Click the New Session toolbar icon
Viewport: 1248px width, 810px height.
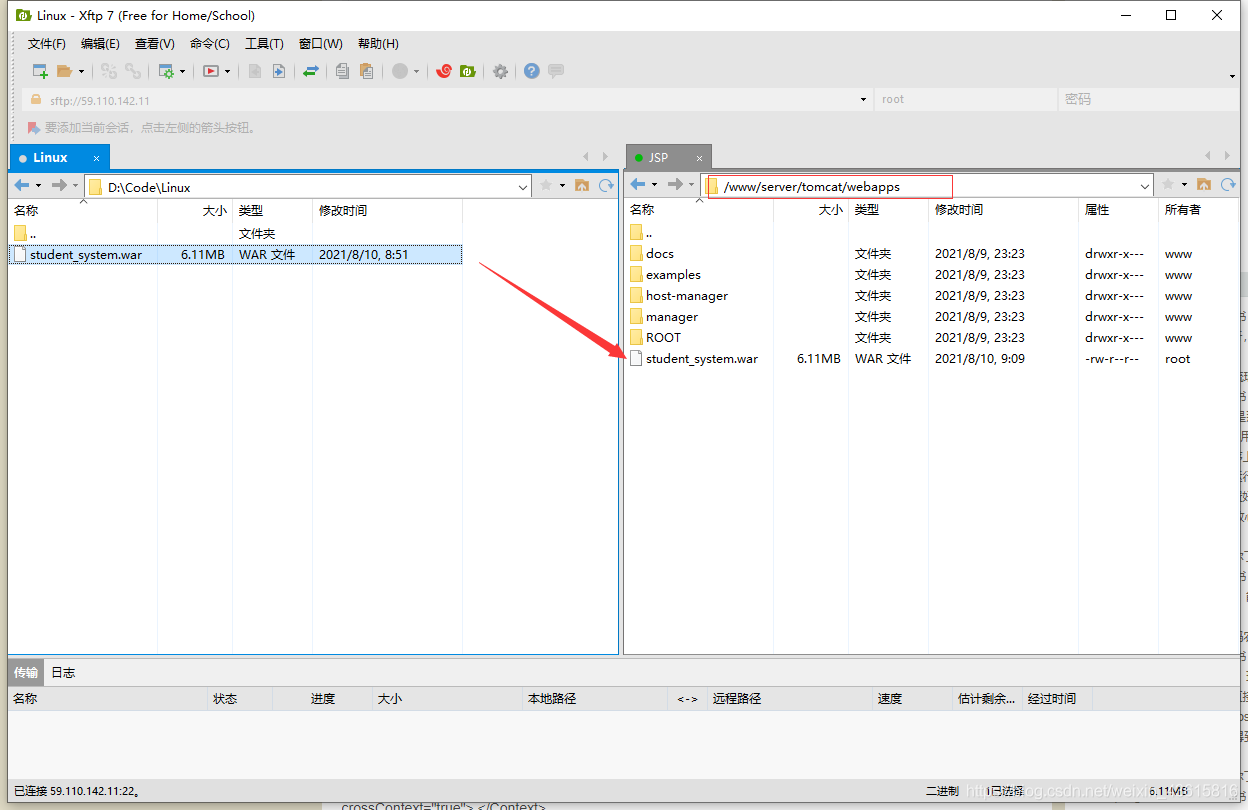pos(40,71)
